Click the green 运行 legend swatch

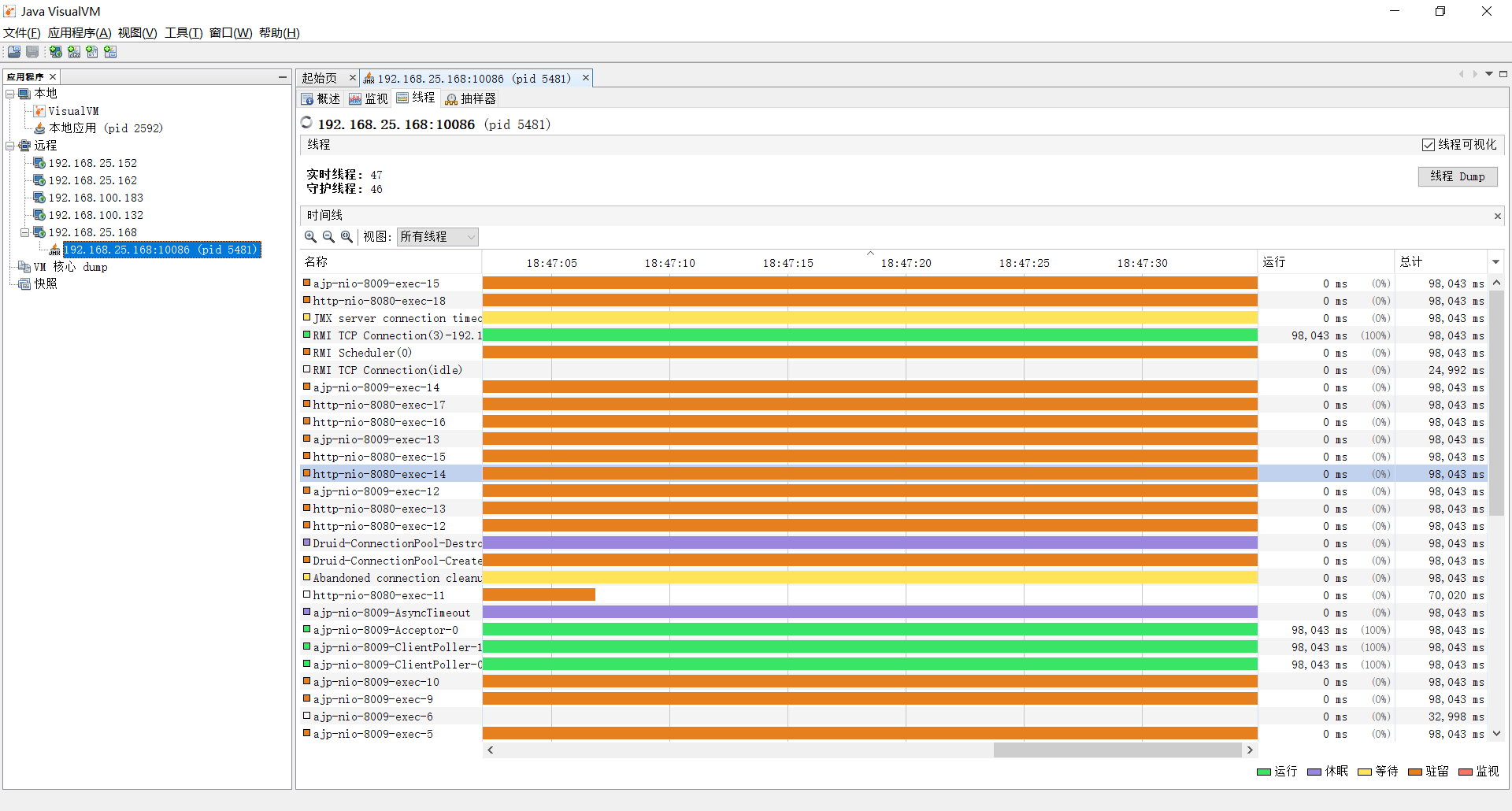1264,772
